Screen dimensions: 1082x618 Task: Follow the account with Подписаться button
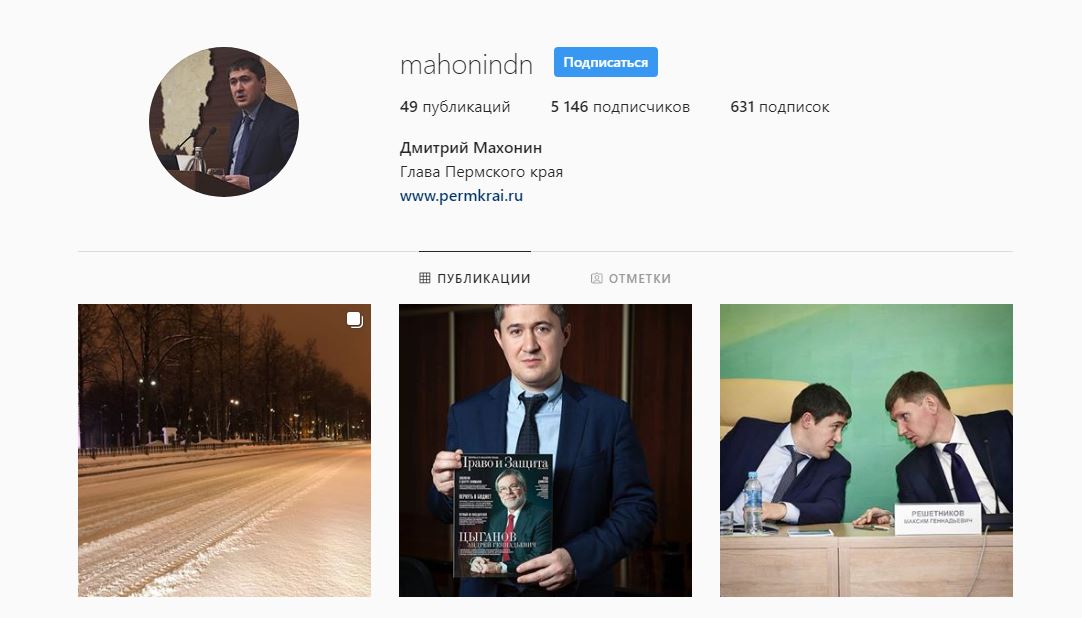pyautogui.click(x=605, y=62)
